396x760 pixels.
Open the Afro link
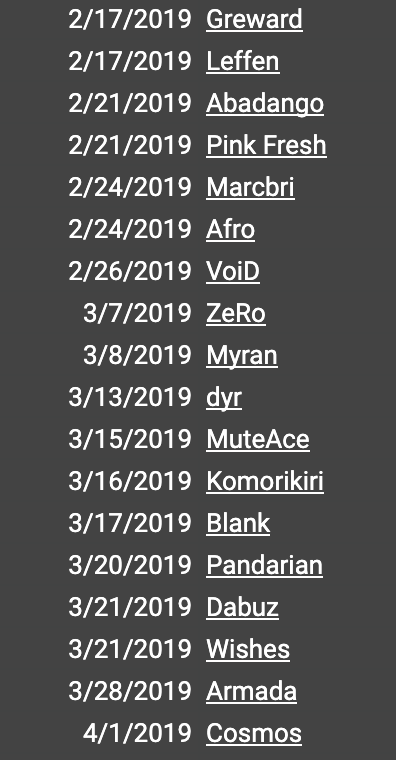click(x=231, y=229)
